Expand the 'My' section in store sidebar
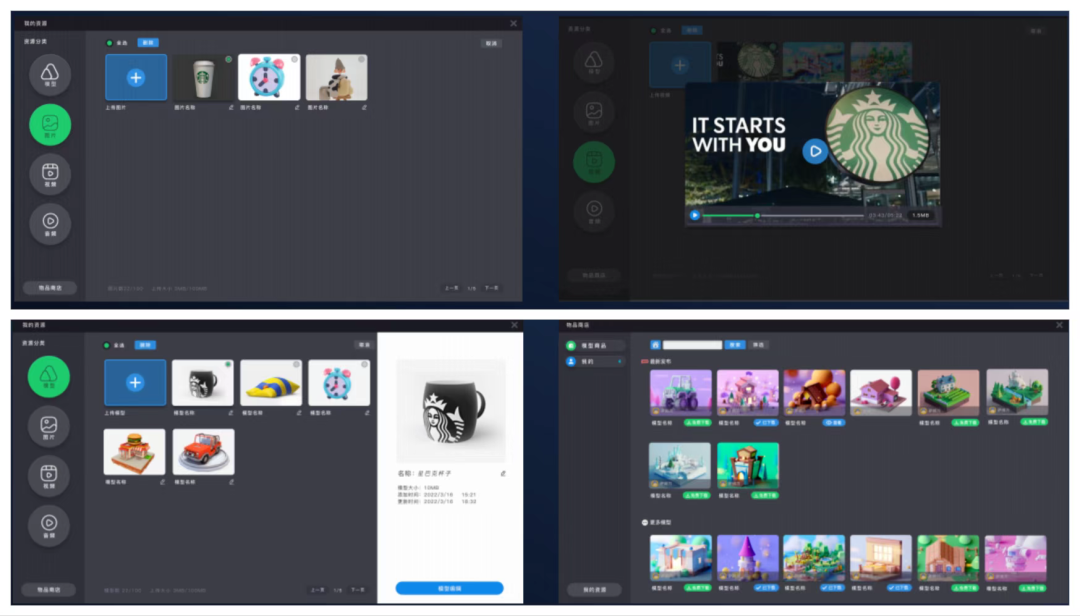This screenshot has height=616, width=1080. (x=620, y=361)
